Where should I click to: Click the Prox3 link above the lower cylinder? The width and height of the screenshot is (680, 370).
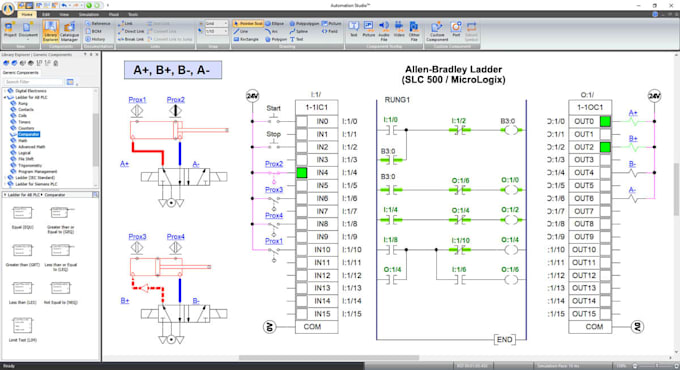[x=137, y=237]
